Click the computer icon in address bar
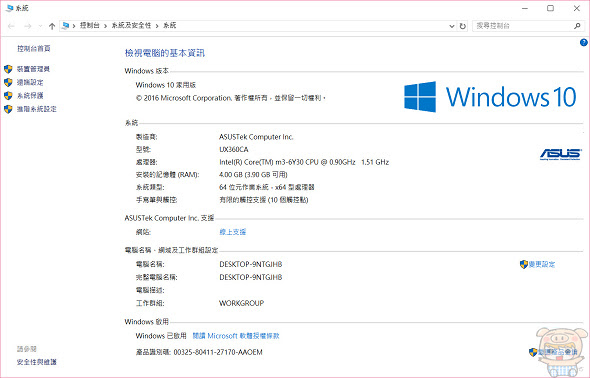 coord(65,26)
